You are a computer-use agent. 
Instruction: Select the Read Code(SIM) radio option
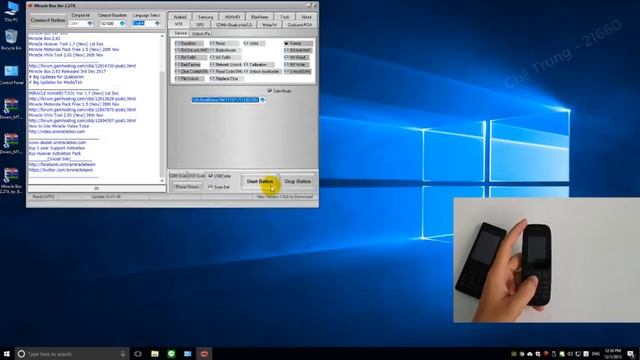226,71
